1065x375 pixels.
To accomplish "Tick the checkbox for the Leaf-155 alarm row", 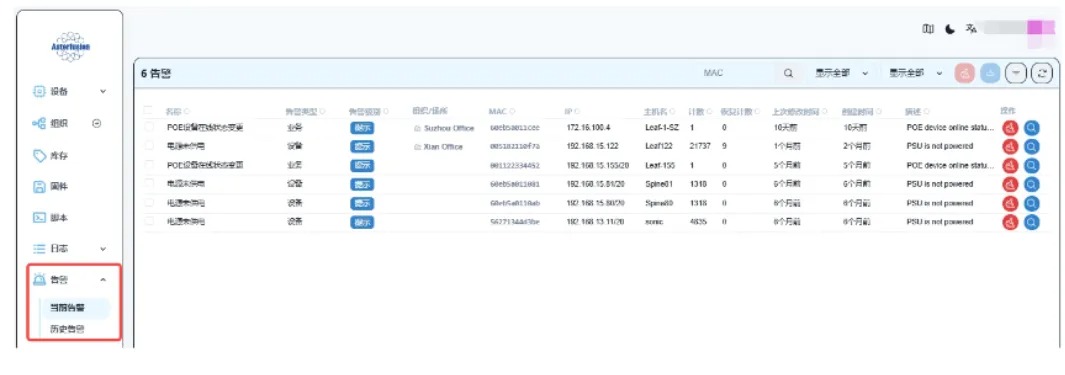I will (149, 165).
